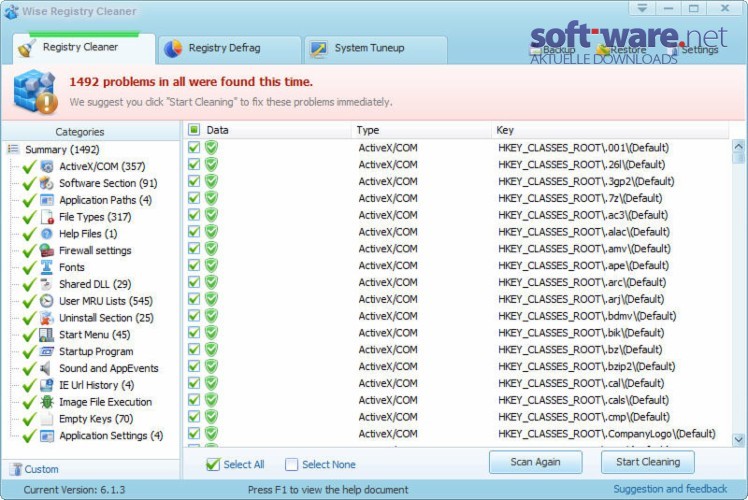Click the Empty Keys category icon
The image size is (748, 500).
coord(47,419)
